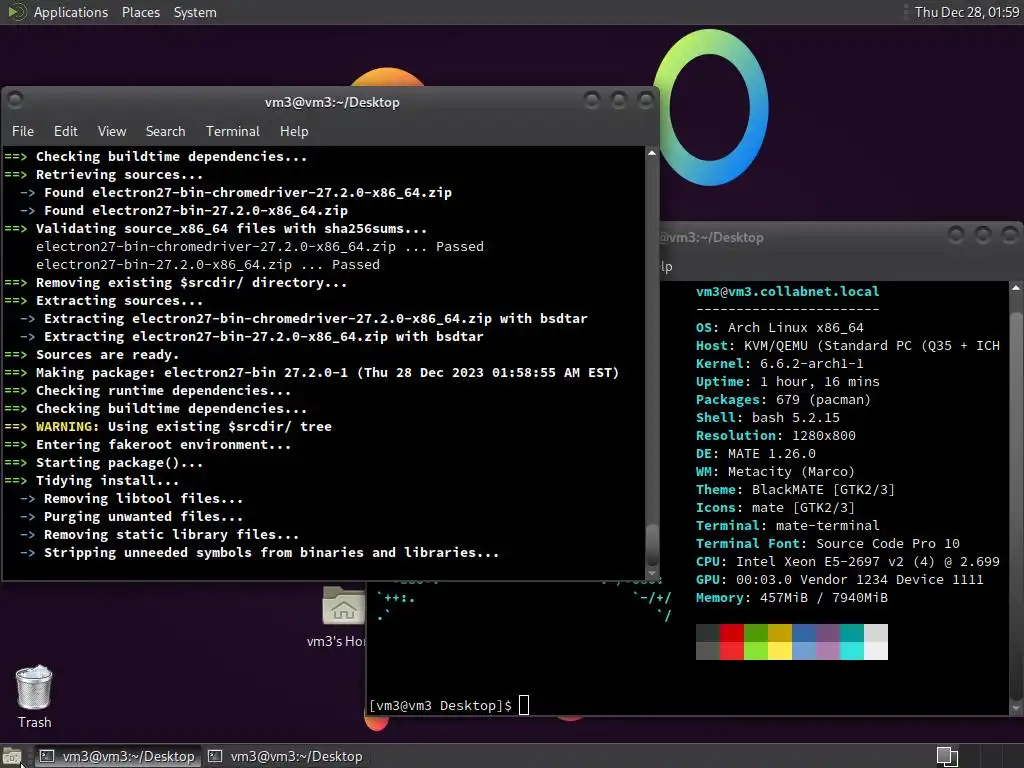Click the white color swatch in neofetch palette
Viewport: 1024px width, 768px height.
pos(876,642)
